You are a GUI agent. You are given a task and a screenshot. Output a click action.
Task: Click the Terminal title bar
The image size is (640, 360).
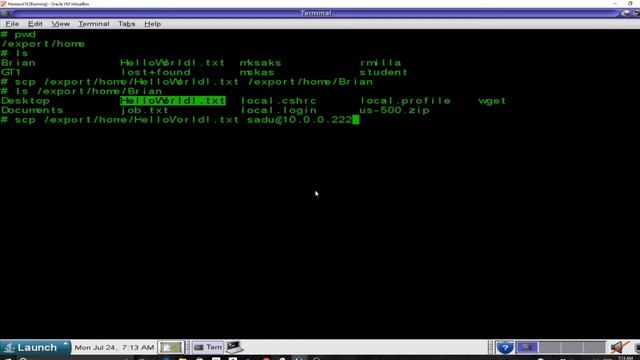tap(316, 13)
